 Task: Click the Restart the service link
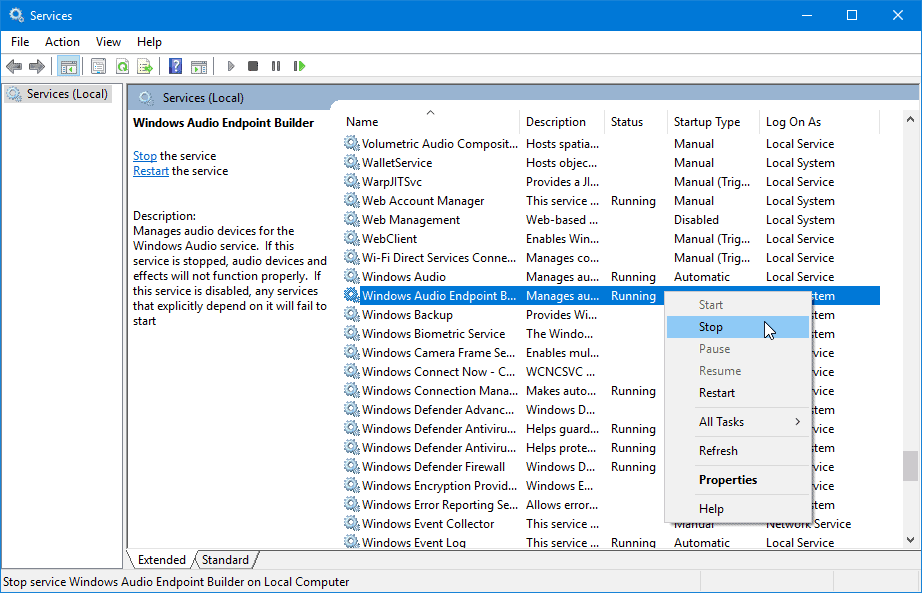(x=151, y=171)
